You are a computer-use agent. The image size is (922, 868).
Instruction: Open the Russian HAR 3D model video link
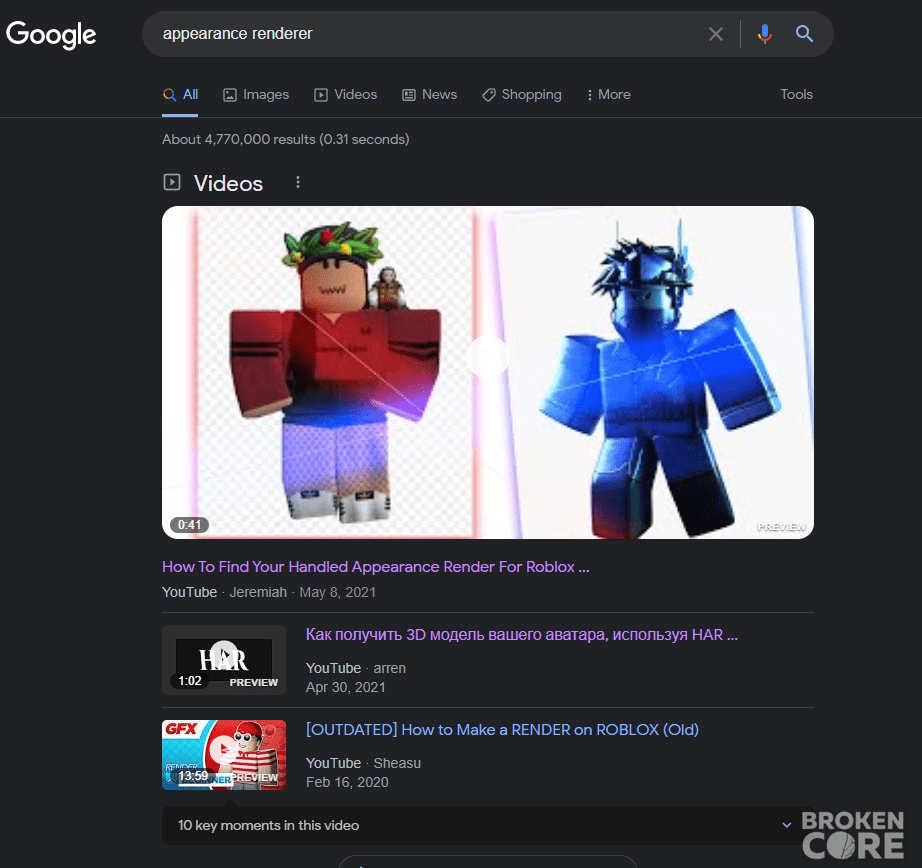pyautogui.click(x=522, y=635)
